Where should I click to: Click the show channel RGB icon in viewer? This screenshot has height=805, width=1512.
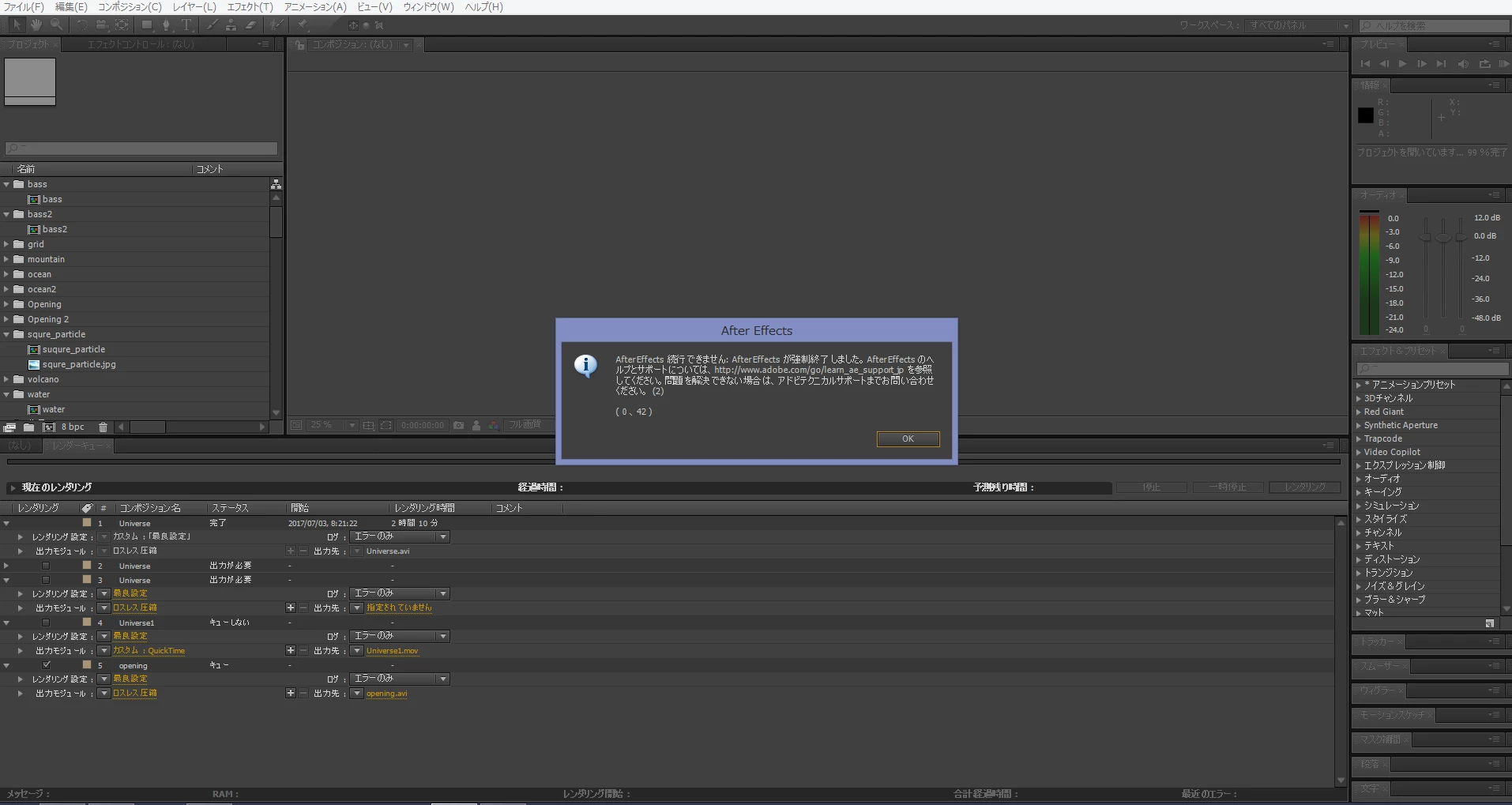click(x=493, y=425)
